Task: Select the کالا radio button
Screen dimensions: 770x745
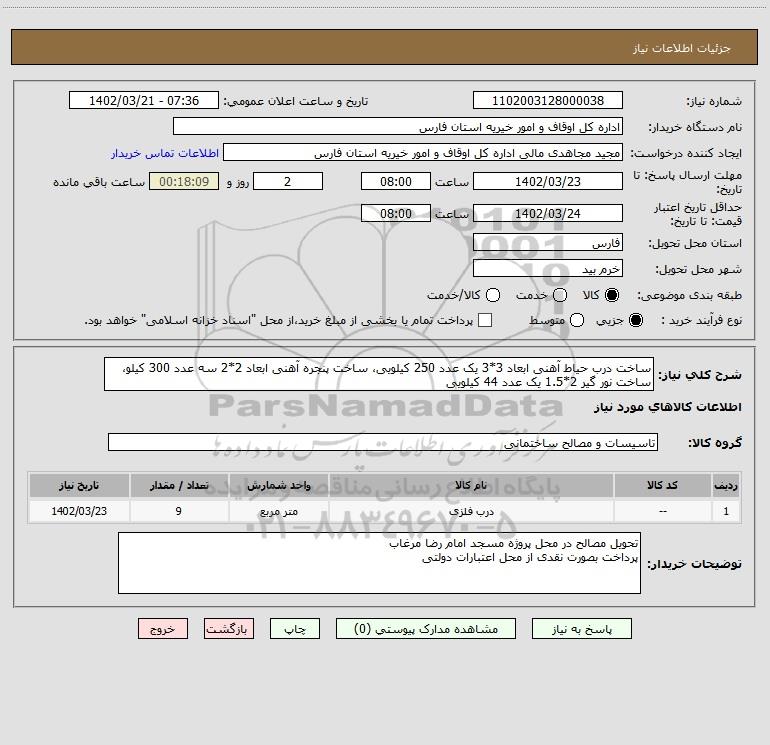Action: [x=612, y=295]
